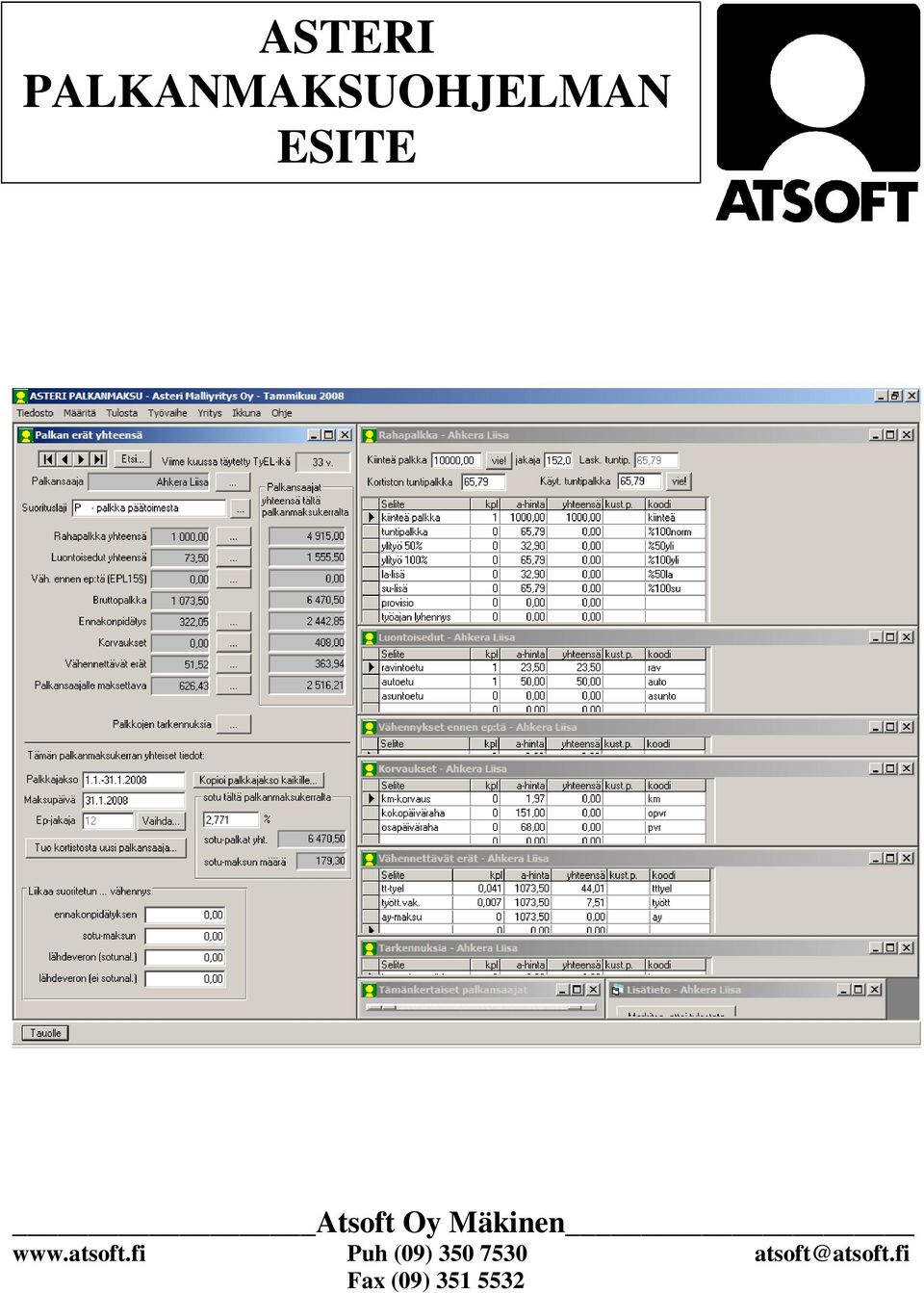Screen dimensions: 924x1293
Task: Click the vie! button next to Kiinteä palkka
Action: [x=499, y=460]
